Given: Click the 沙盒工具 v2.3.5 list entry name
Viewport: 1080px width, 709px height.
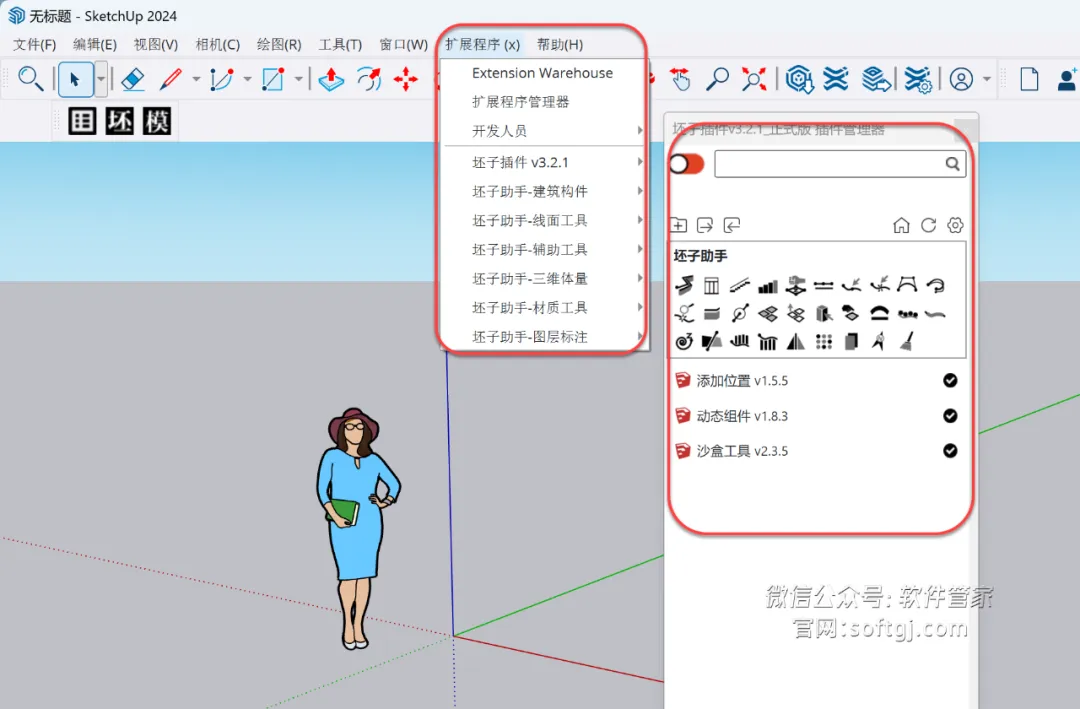Looking at the screenshot, I should [x=742, y=451].
